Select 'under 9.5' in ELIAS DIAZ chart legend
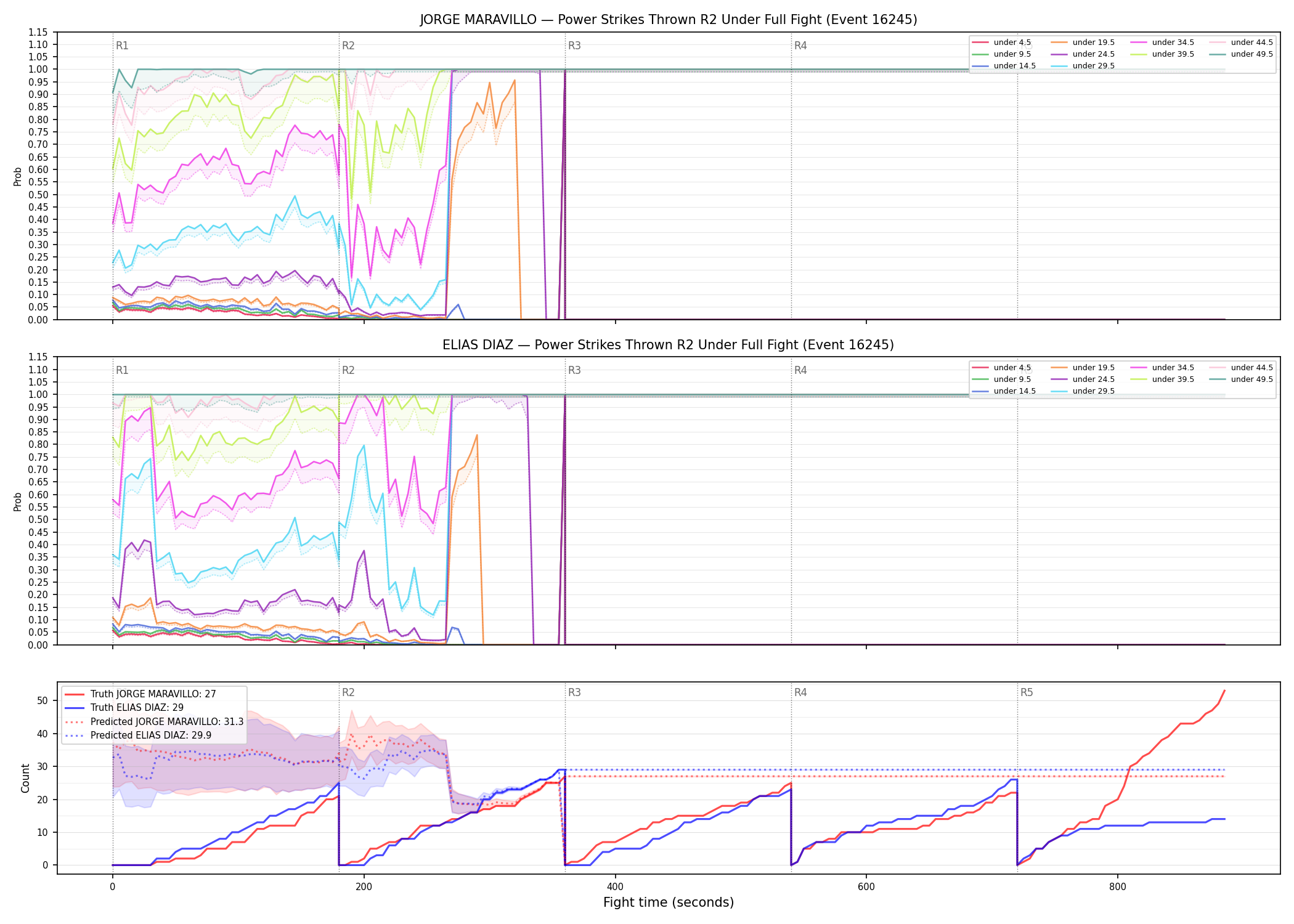The height and width of the screenshot is (924, 1294). pos(1012,379)
